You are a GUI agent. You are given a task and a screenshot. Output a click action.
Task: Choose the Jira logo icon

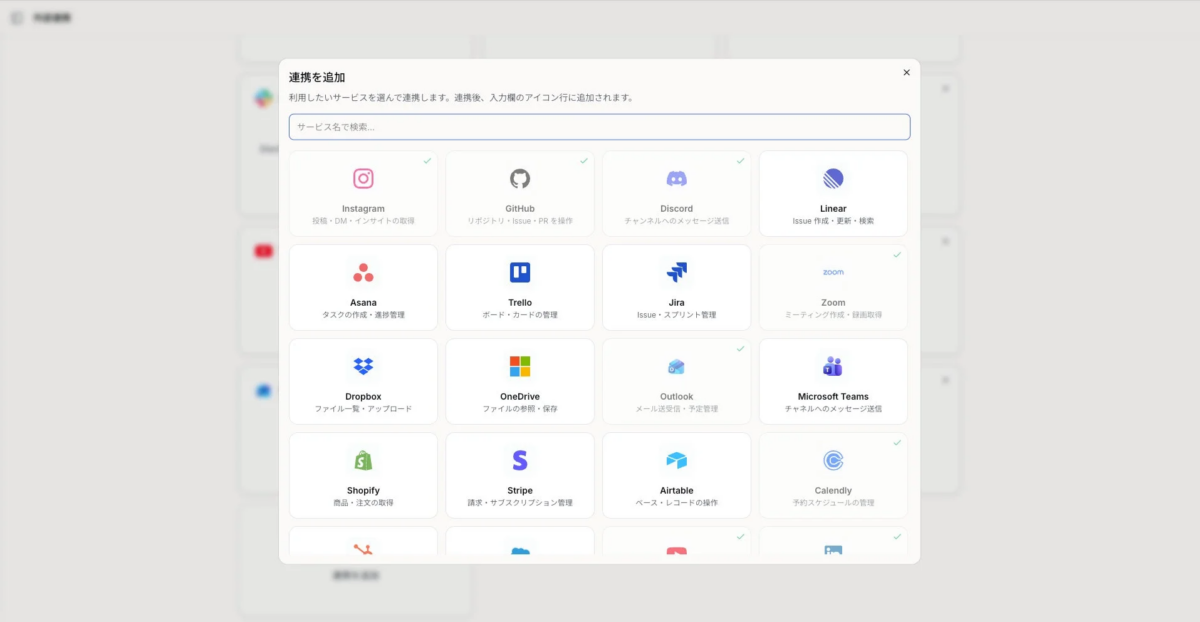tap(677, 273)
